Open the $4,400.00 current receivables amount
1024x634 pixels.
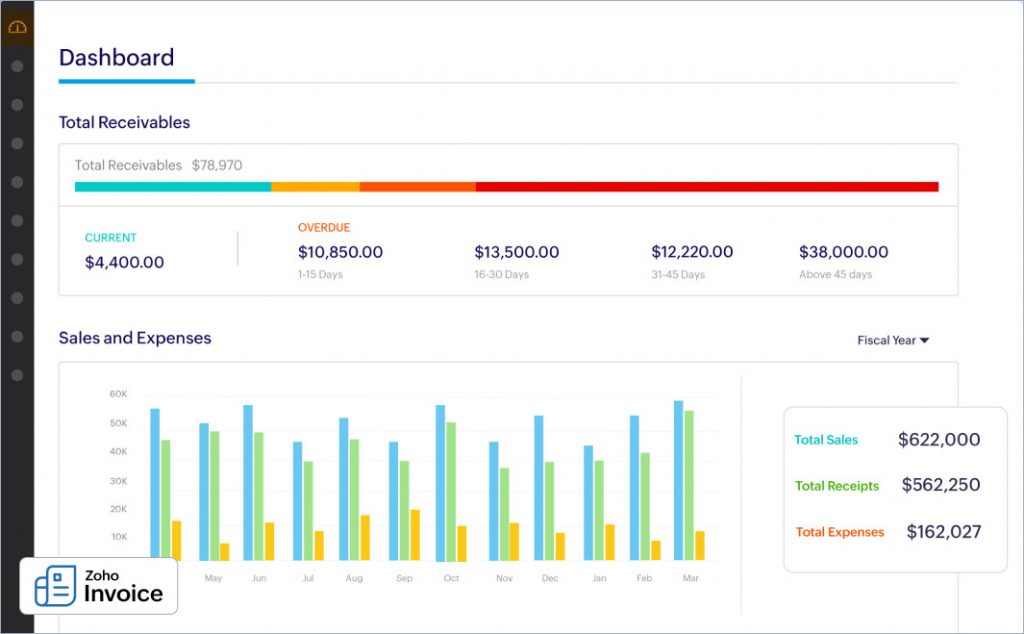coord(124,262)
